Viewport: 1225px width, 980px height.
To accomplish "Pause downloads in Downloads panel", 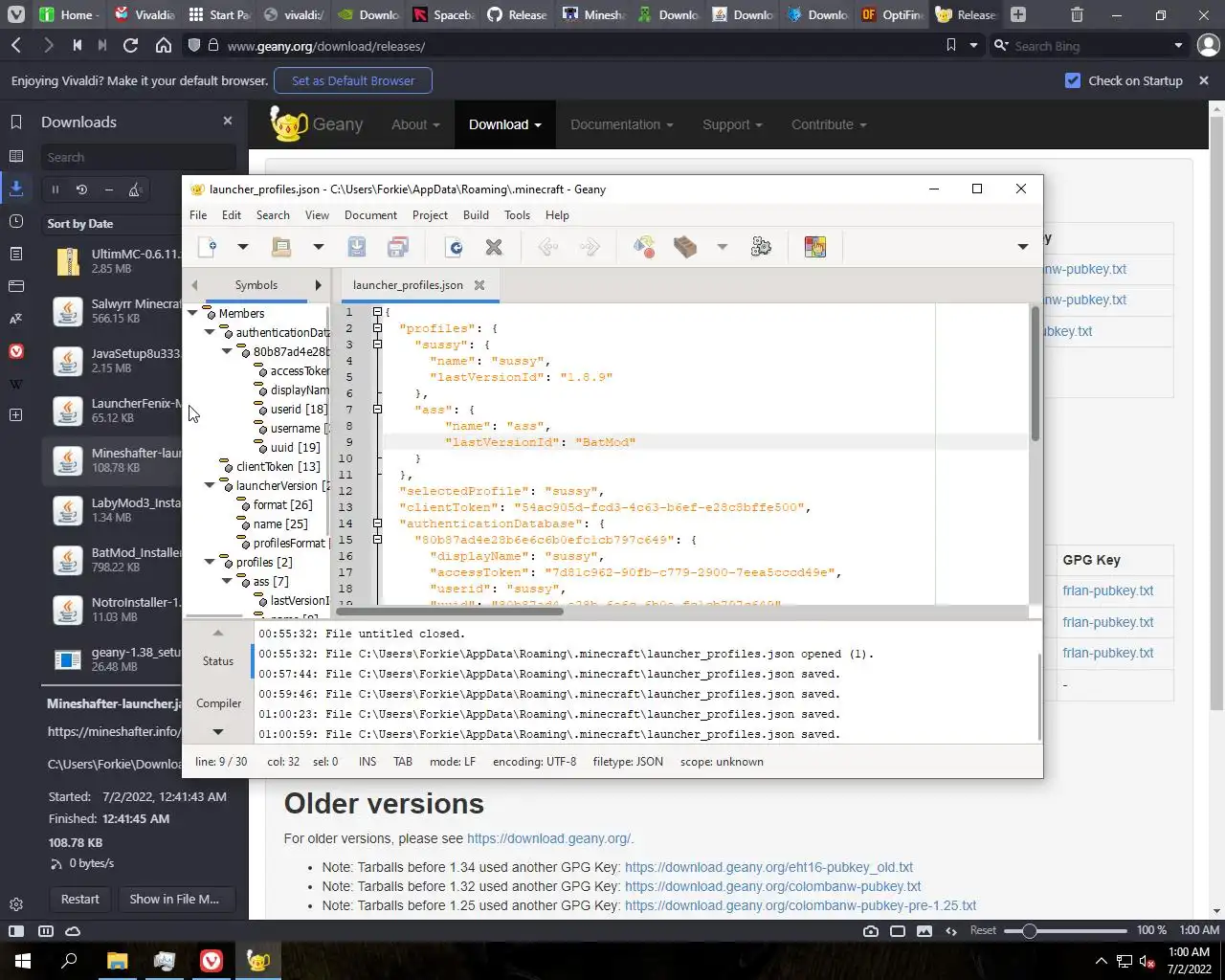I will (x=56, y=189).
